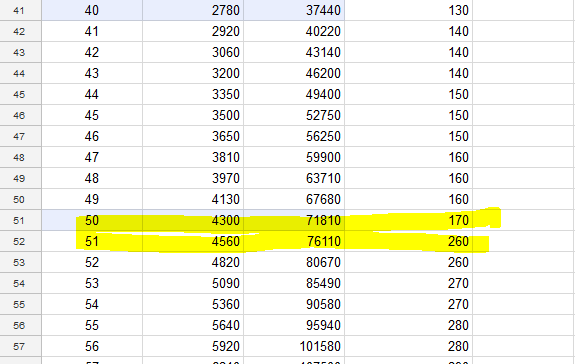The height and width of the screenshot is (364, 575).
Task: Click cell containing 80670
Action: [x=294, y=262]
